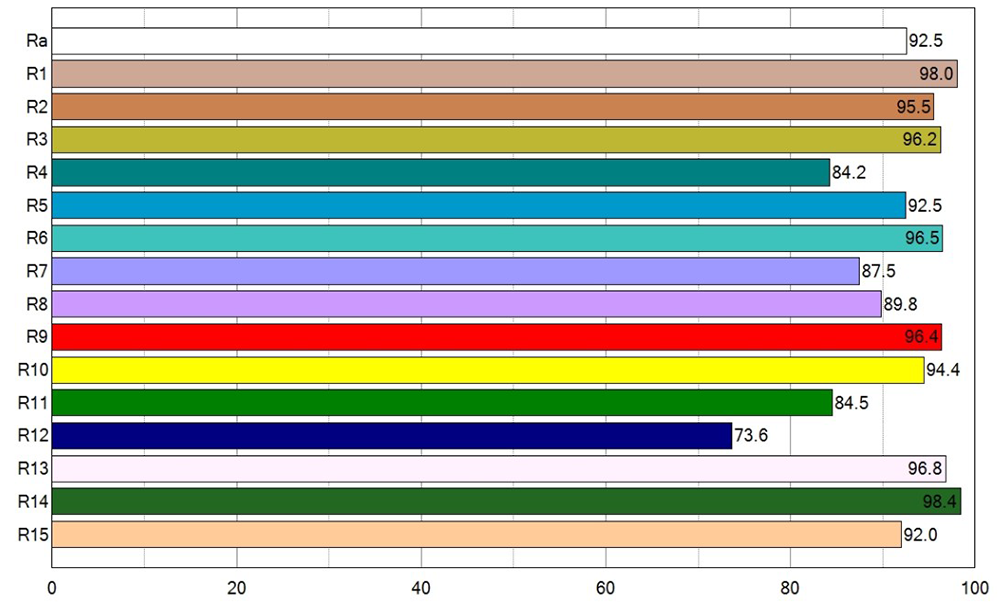Click the 96.4 value label
The image size is (1000, 602).
click(922, 337)
